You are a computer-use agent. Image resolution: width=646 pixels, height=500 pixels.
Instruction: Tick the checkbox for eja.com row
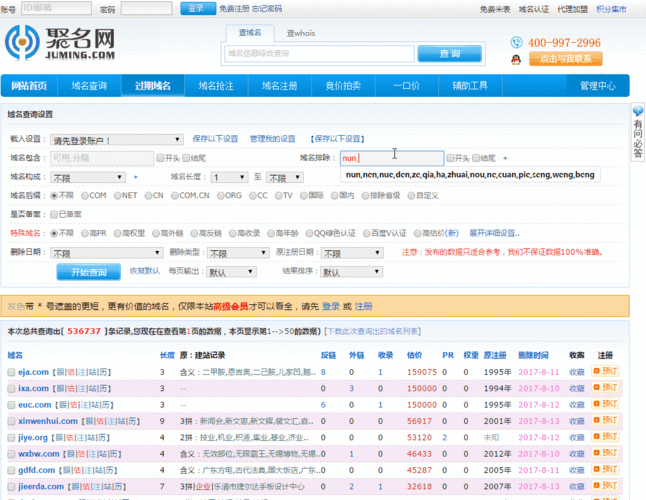[x=11, y=372]
